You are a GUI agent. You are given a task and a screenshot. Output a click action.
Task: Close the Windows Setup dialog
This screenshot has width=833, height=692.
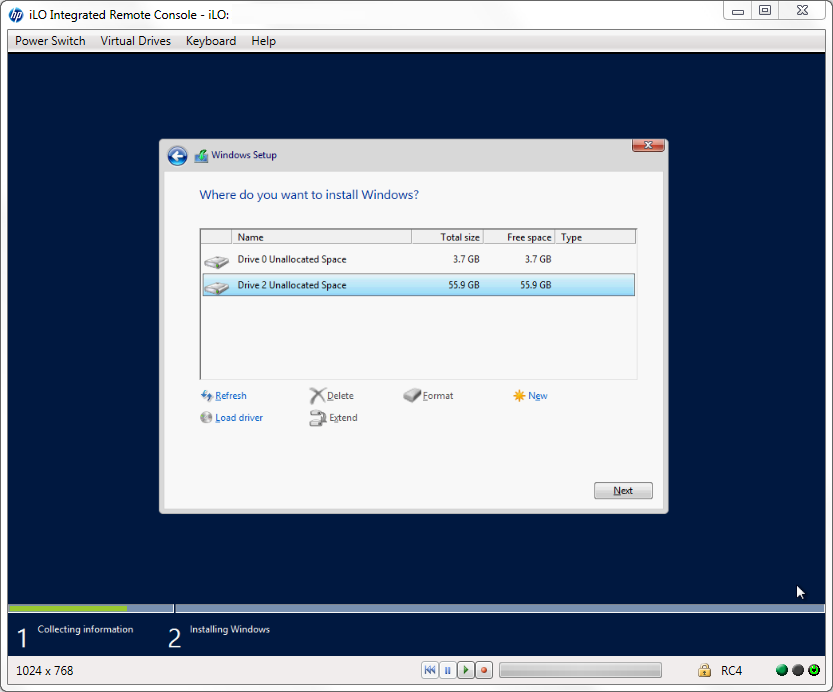(x=648, y=145)
